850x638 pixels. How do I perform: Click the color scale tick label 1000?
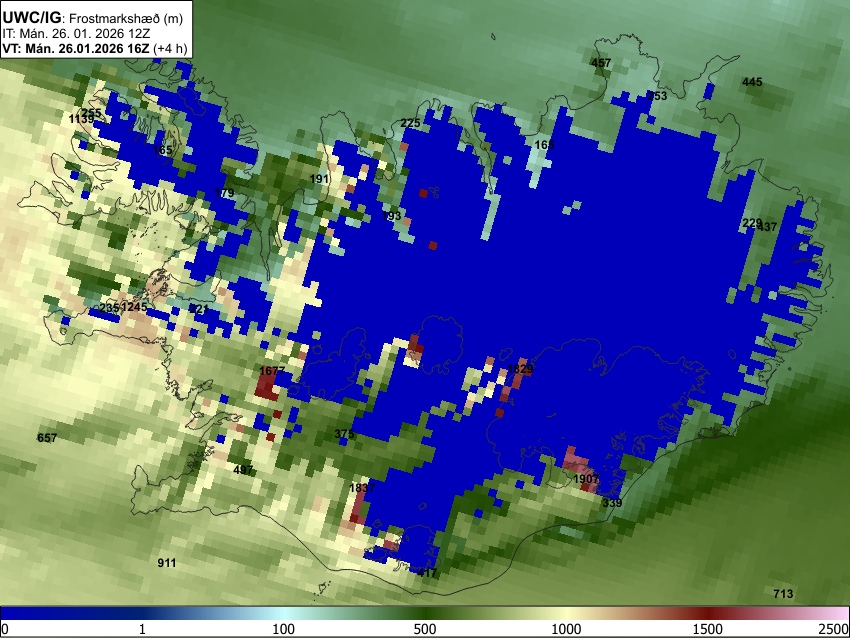click(x=566, y=629)
